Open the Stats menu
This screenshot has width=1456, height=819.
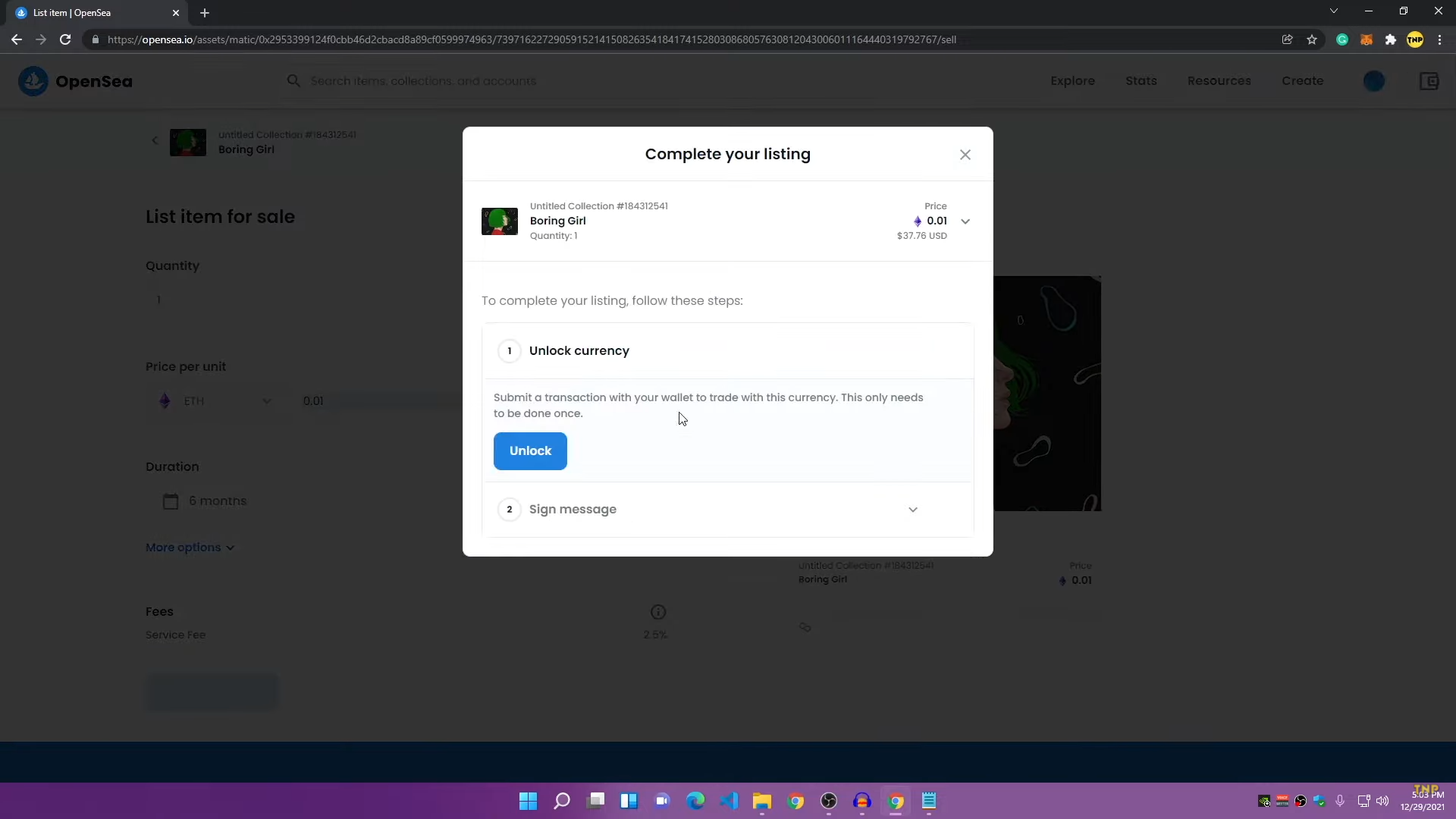click(1141, 81)
